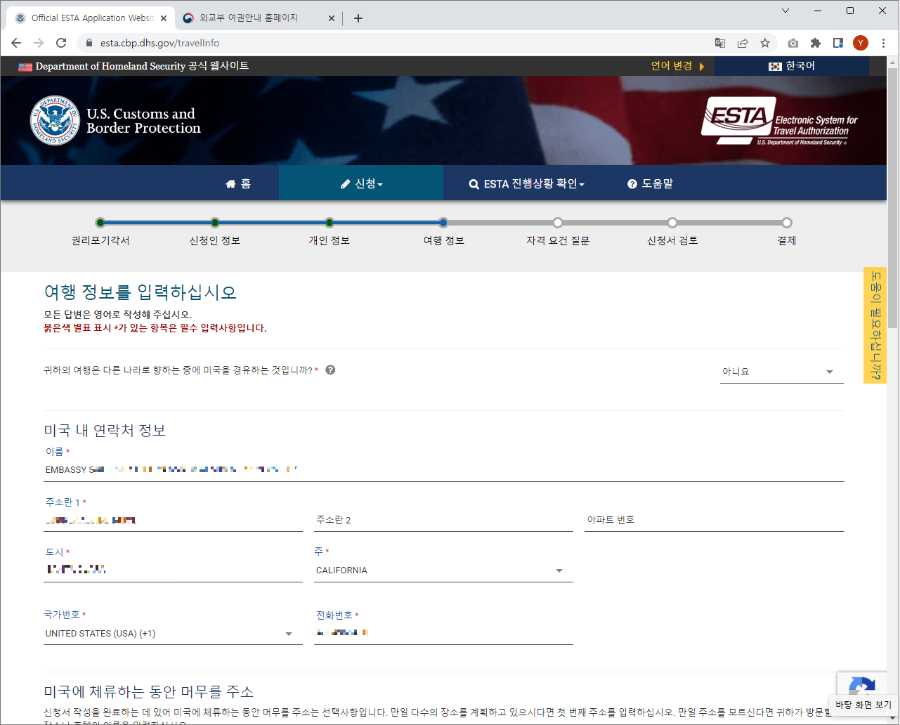Viewport: 900px width, 725px height.
Task: Click the 언어 변경 link
Action: [677, 66]
